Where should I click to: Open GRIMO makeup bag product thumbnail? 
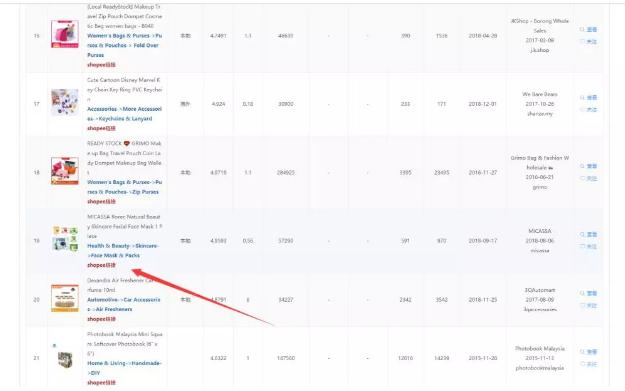[65, 171]
